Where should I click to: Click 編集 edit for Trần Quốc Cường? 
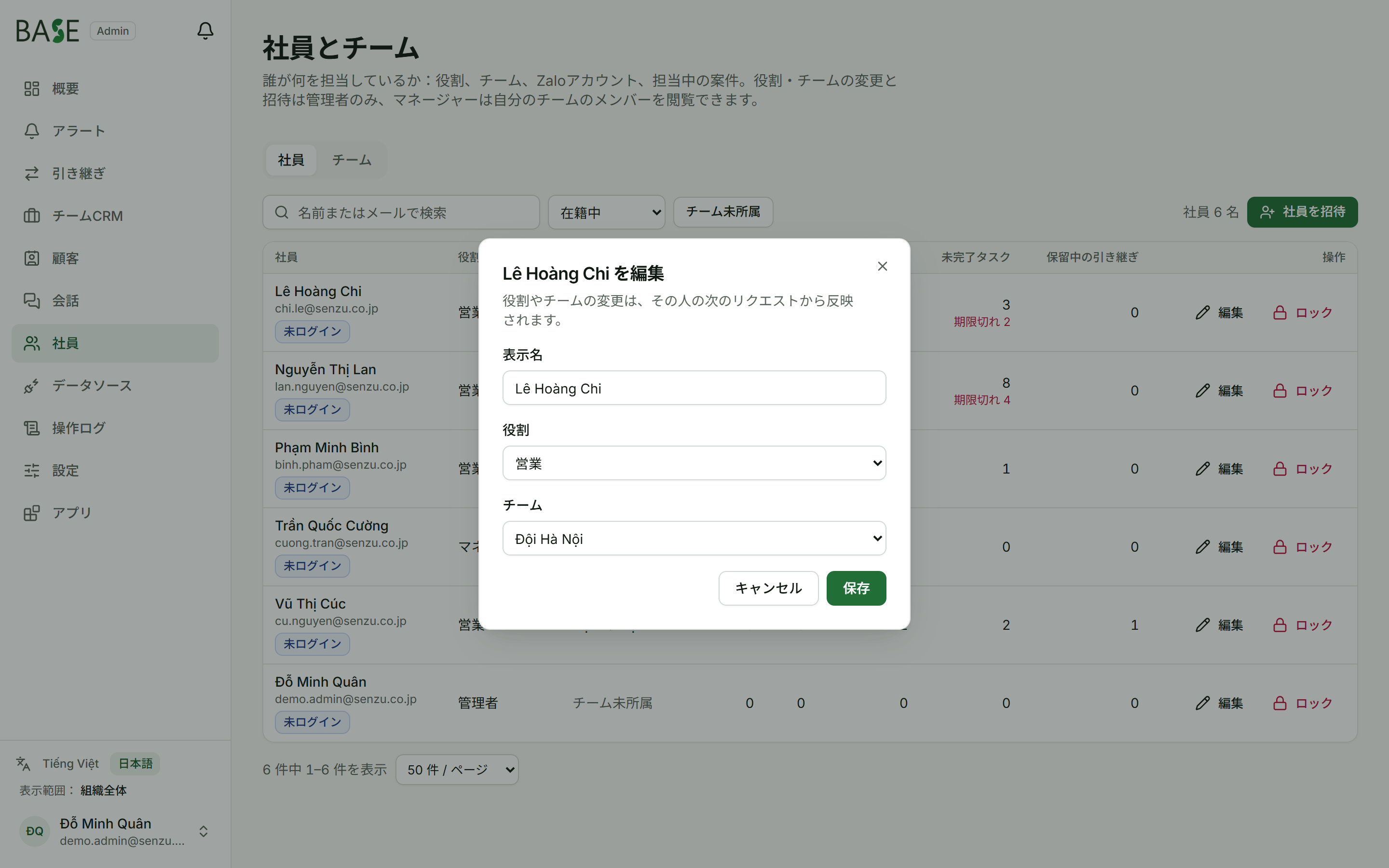coord(1219,547)
